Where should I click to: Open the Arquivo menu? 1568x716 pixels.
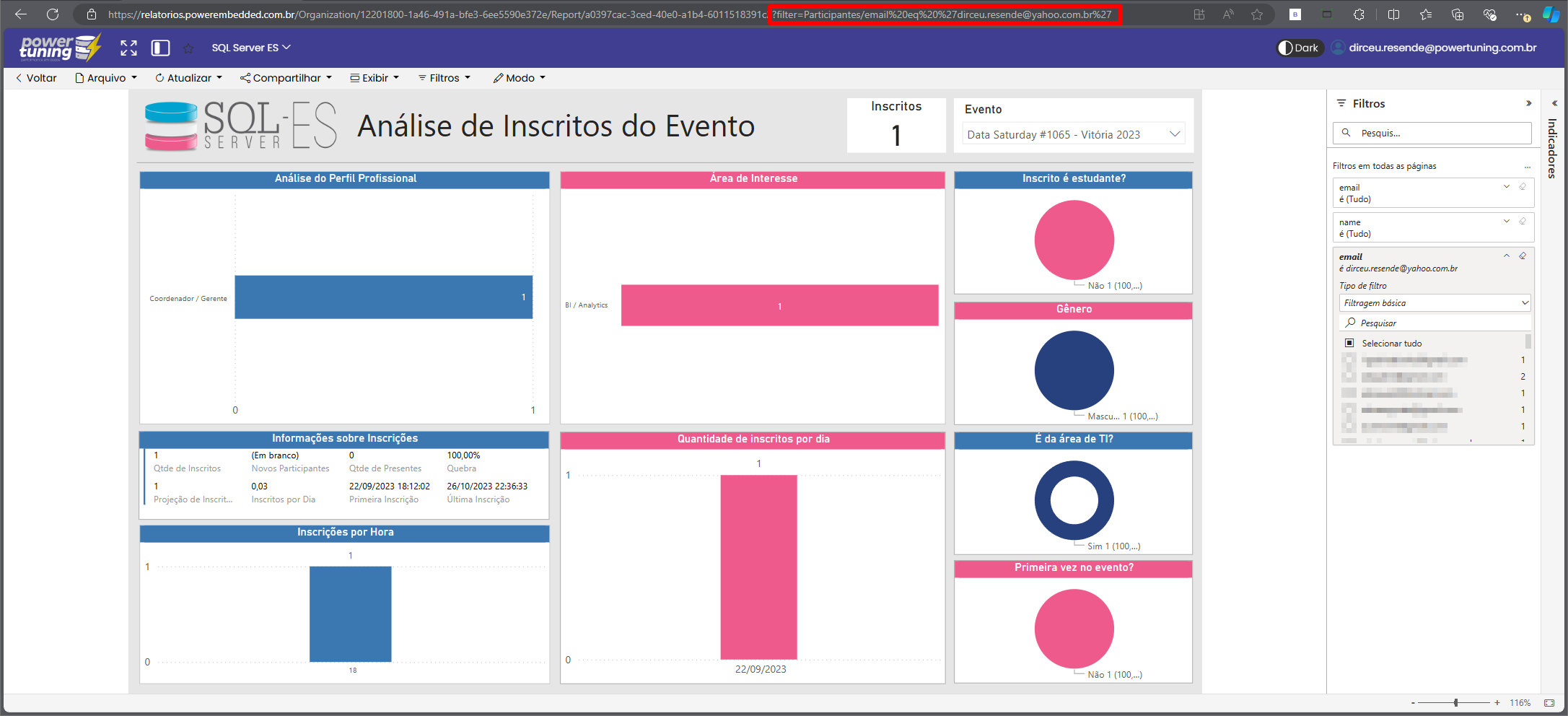point(106,78)
